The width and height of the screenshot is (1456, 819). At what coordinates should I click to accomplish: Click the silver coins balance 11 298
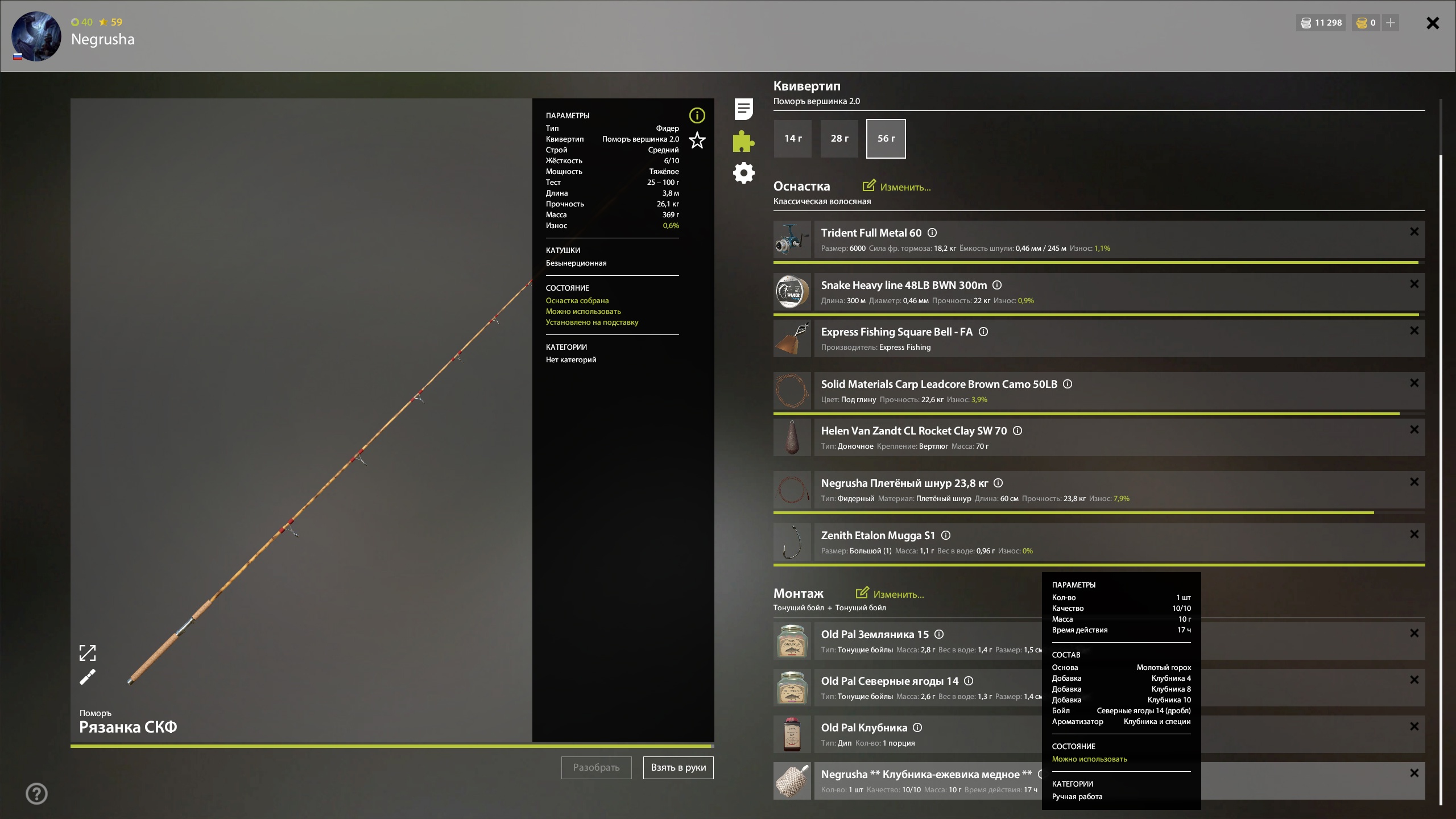tap(1321, 23)
